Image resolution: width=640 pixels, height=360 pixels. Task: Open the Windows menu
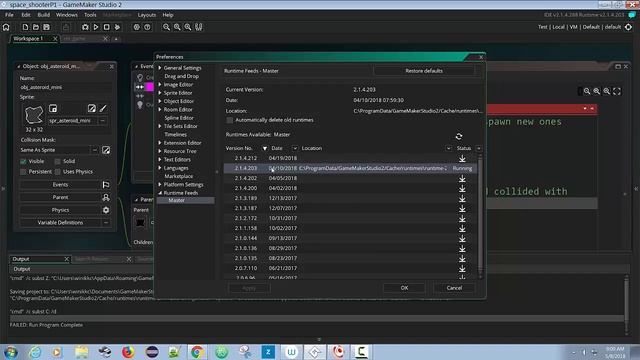pos(67,15)
